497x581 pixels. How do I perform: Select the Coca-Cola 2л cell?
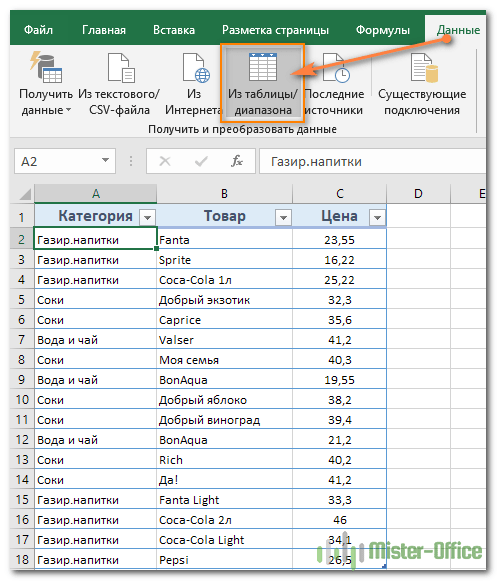pos(224,520)
